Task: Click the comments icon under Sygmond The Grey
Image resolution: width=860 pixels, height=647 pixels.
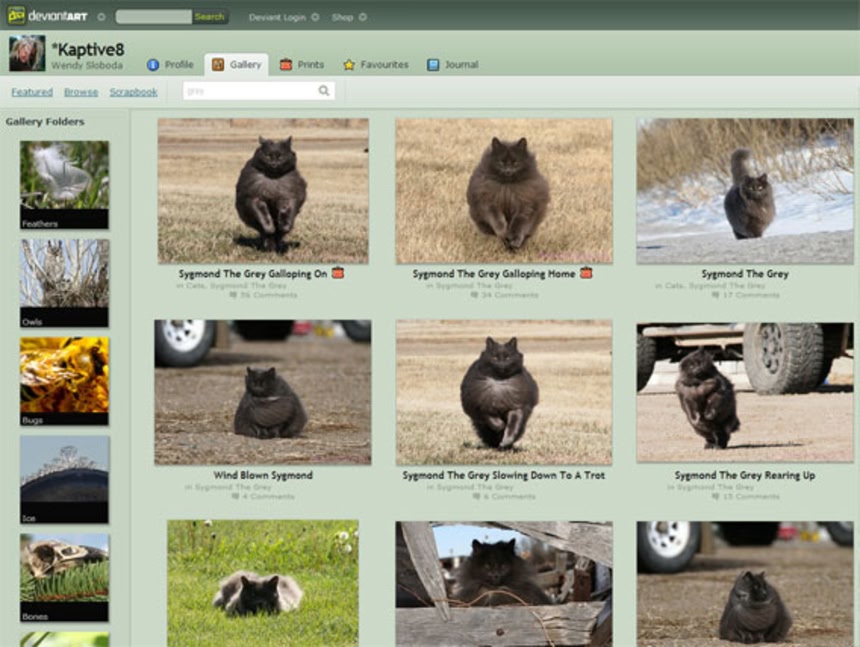Action: 713,296
